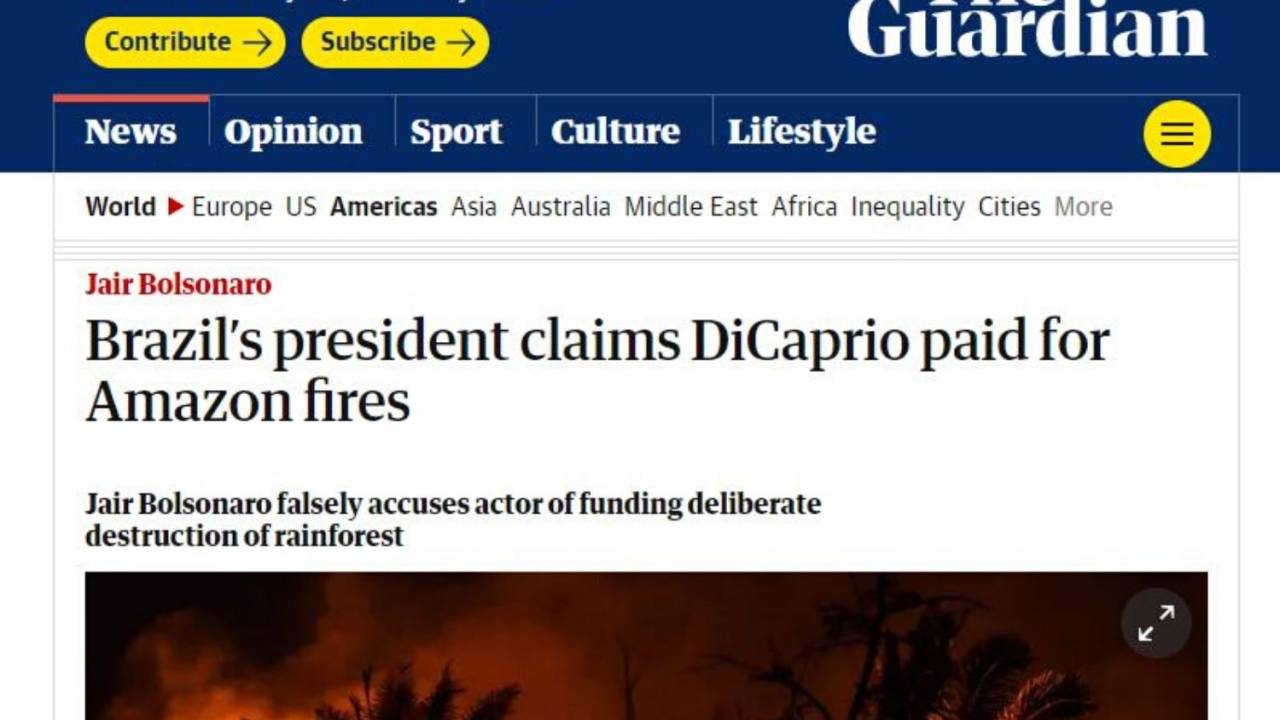The image size is (1280, 720).
Task: Click the yellow Subscribe button
Action: (395, 42)
